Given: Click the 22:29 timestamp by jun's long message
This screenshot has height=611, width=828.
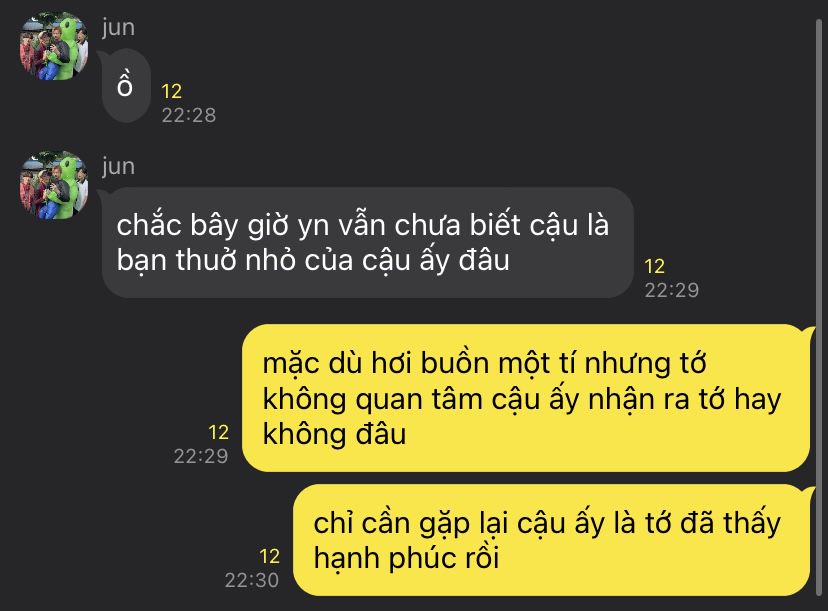Looking at the screenshot, I should point(672,290).
